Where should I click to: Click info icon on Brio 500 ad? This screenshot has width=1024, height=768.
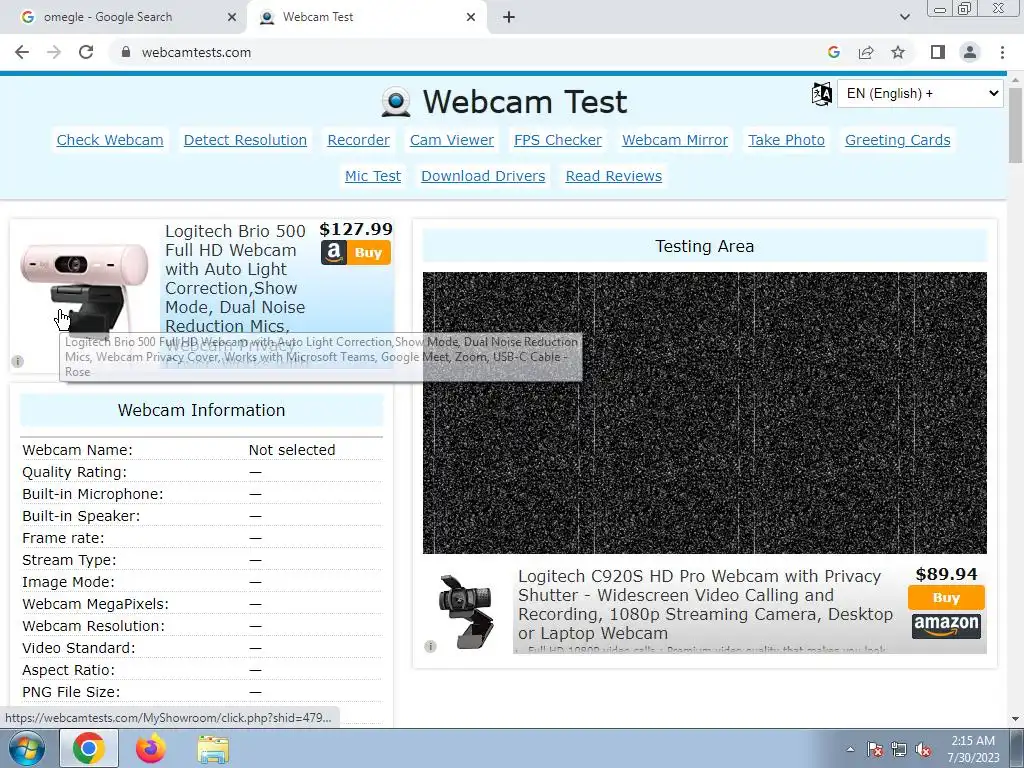(x=18, y=361)
